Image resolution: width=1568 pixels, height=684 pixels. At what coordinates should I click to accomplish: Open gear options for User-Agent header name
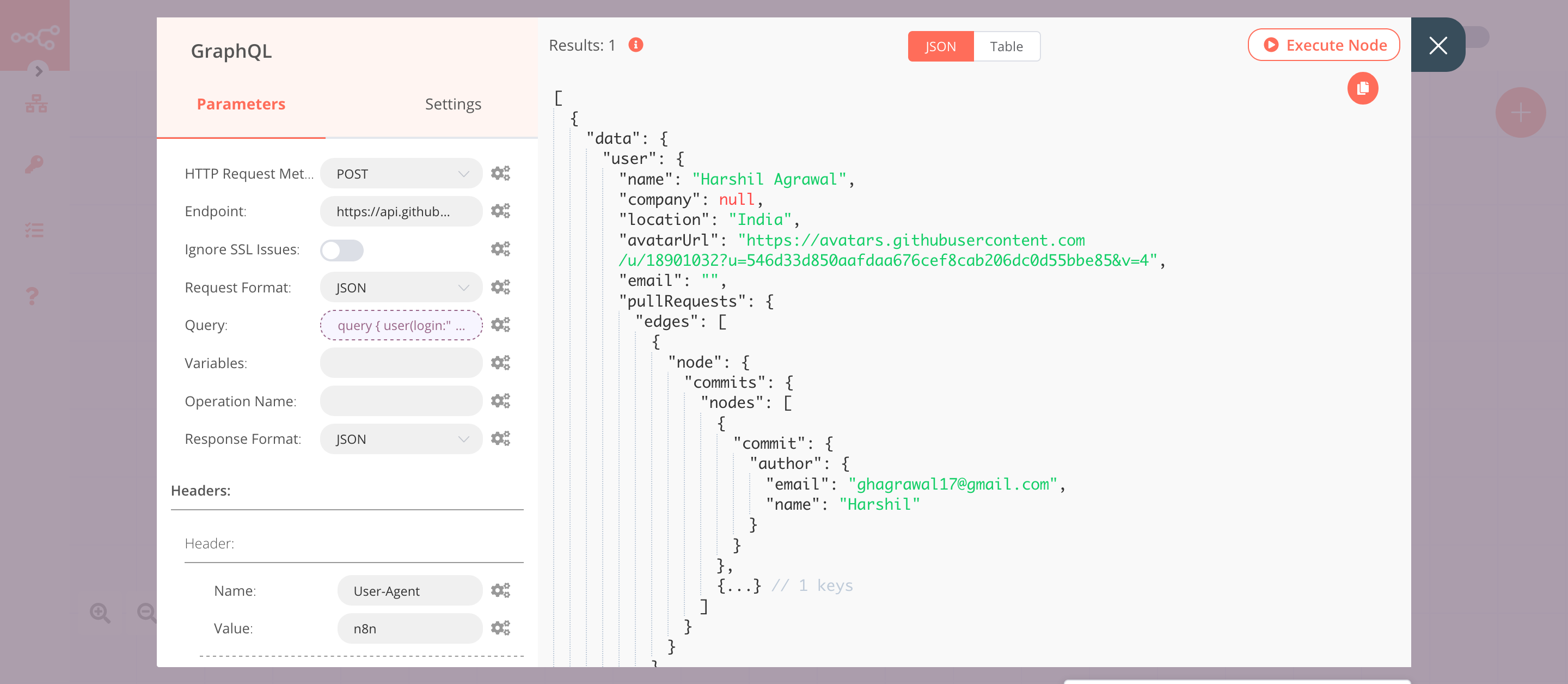(500, 590)
